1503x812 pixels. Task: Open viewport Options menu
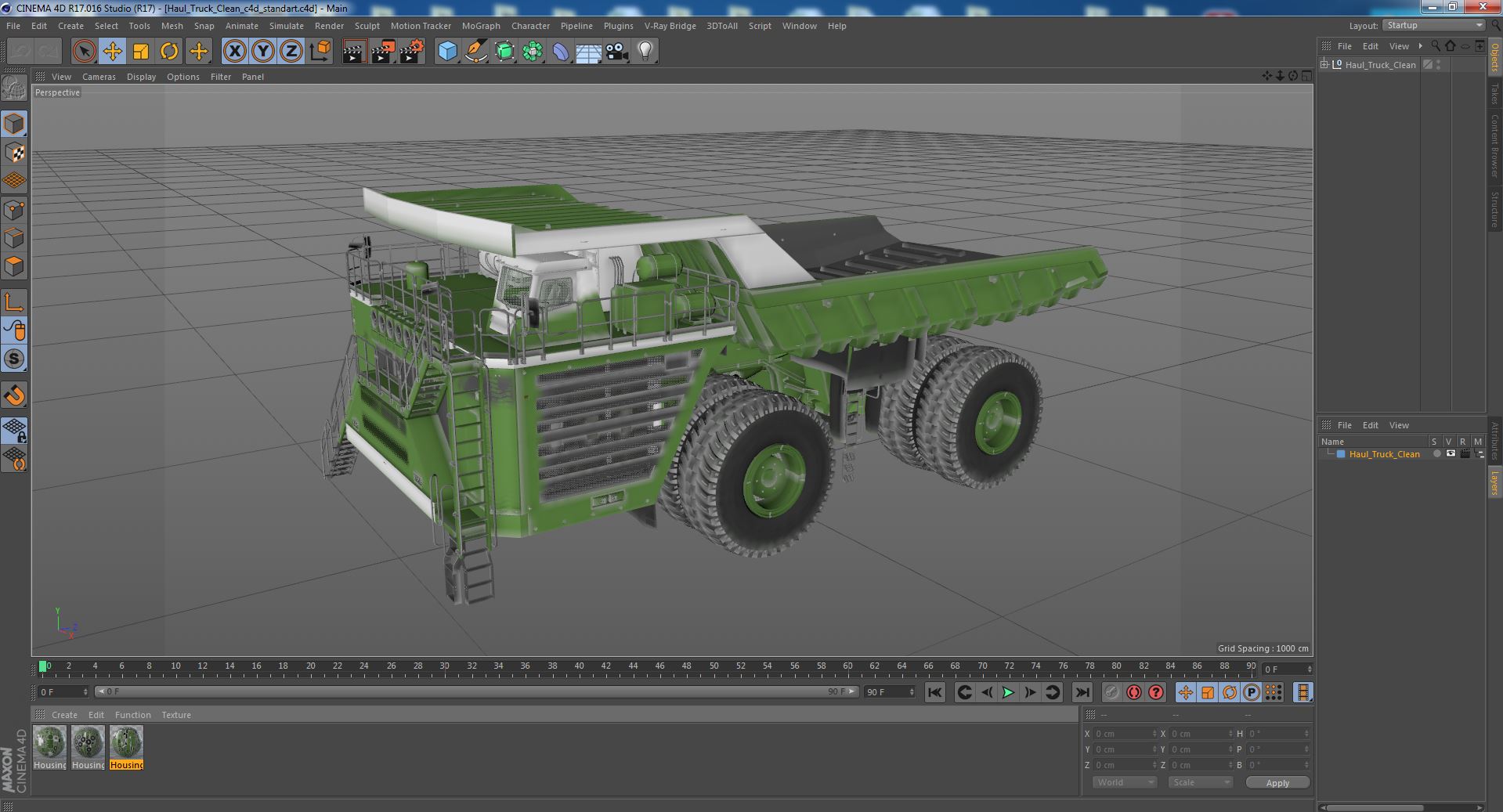pos(183,77)
